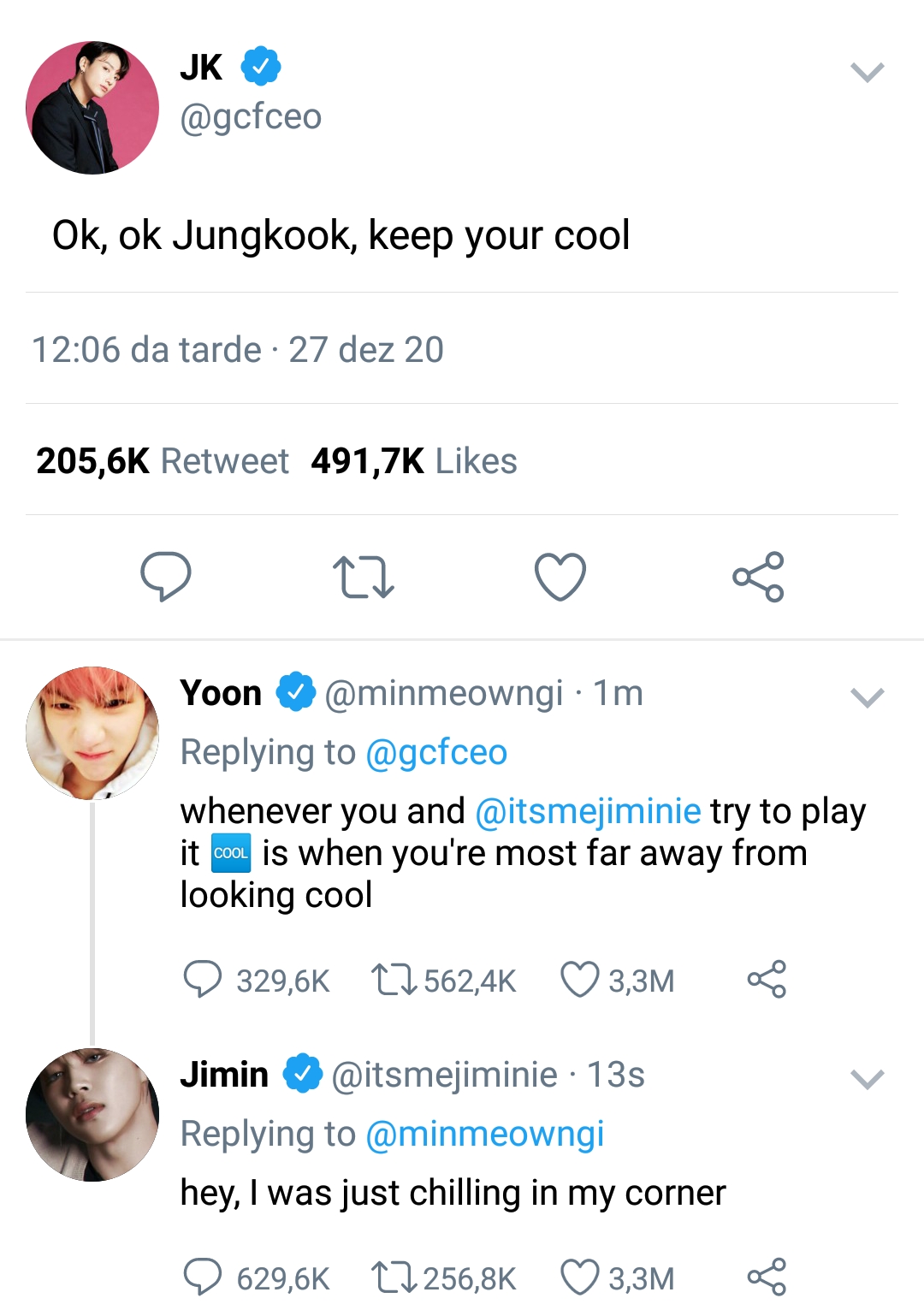Image resolution: width=924 pixels, height=1310 pixels.
Task: View the 205,6K Retweet list
Action: [x=163, y=461]
